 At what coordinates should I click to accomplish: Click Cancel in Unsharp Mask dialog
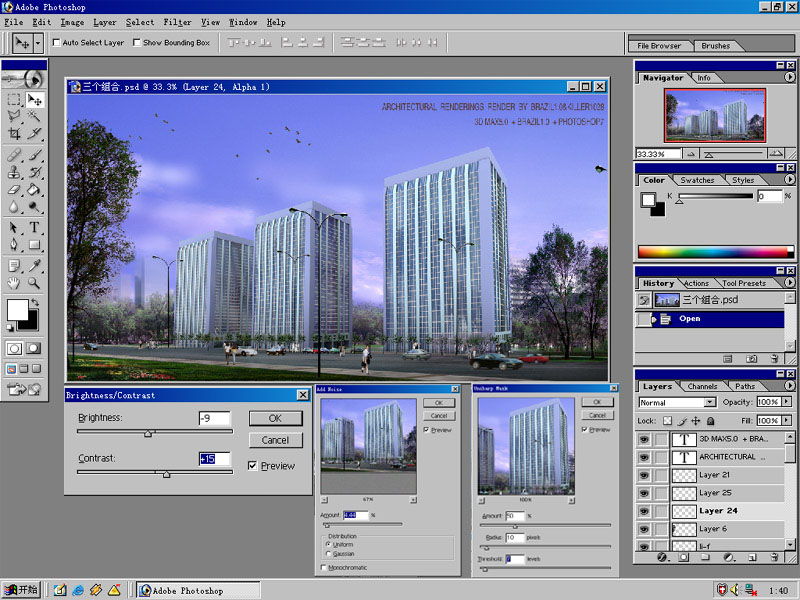pos(597,415)
